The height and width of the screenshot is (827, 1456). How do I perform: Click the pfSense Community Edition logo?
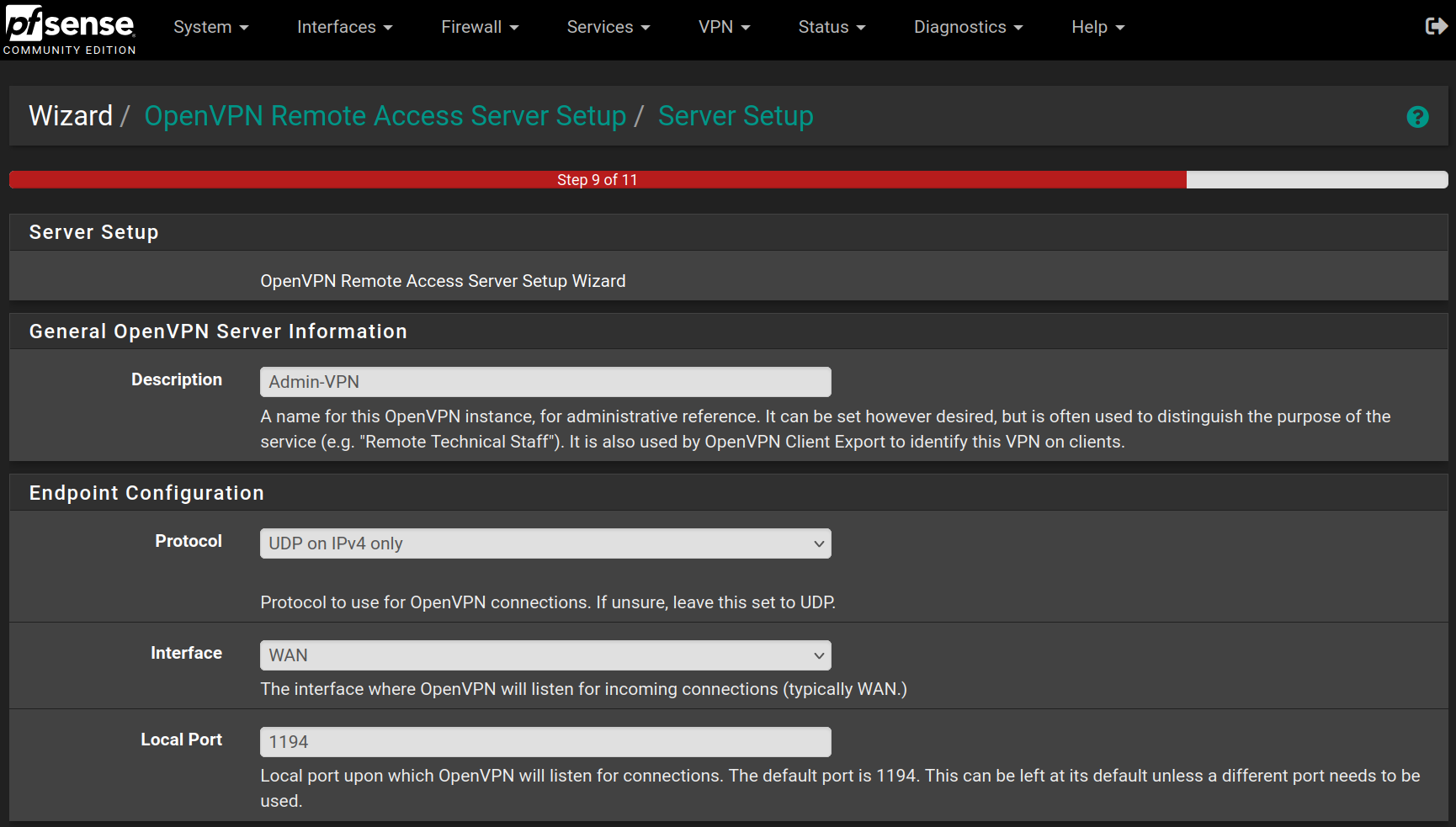pos(70,30)
